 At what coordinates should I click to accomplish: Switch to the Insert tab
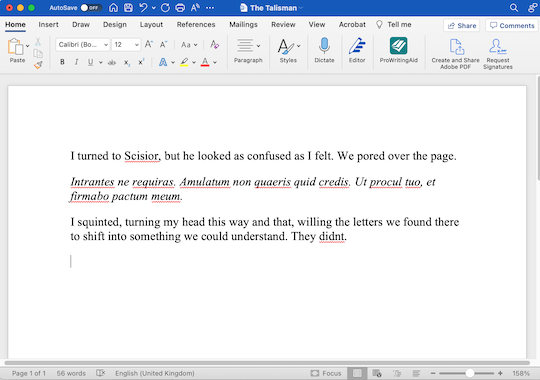[x=48, y=24]
